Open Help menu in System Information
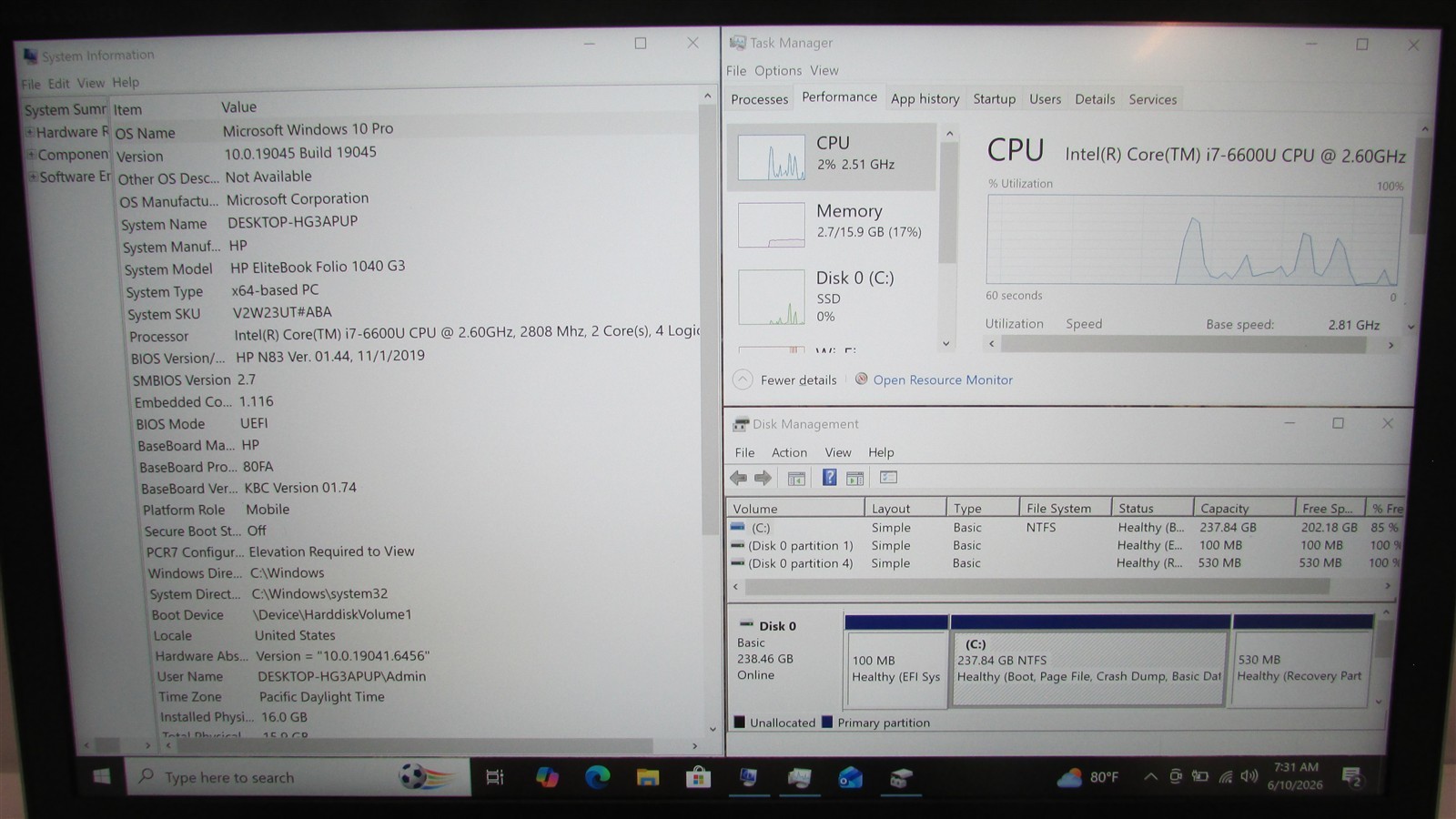The image size is (1456, 819). (126, 82)
